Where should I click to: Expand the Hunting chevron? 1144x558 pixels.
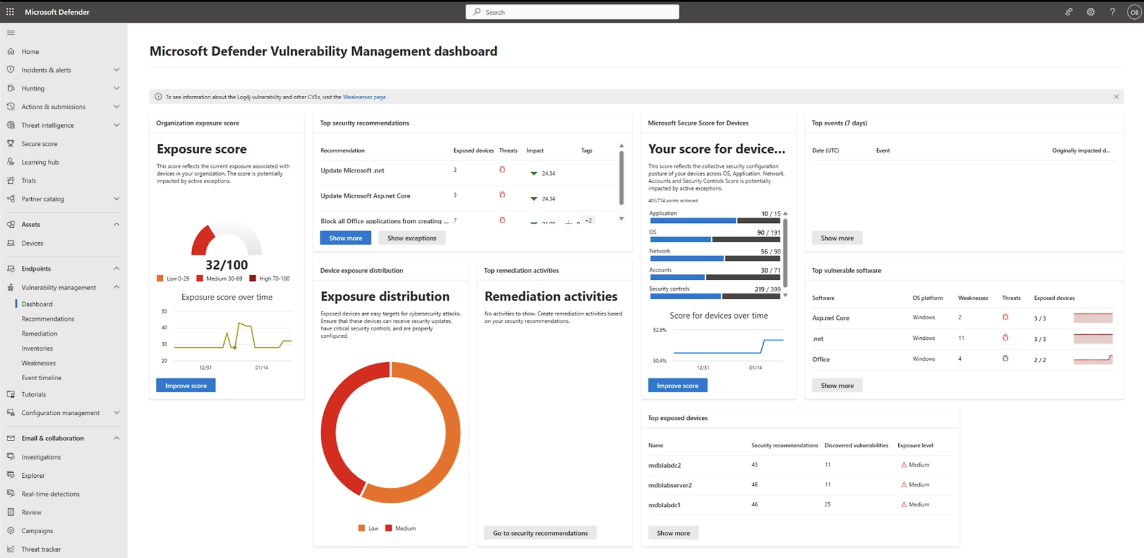pos(117,88)
